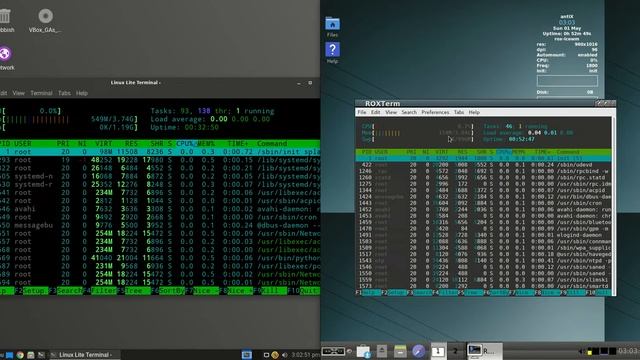Click the Linux Lite Terminal taskbar button
The width and height of the screenshot is (640, 360).
84,355
